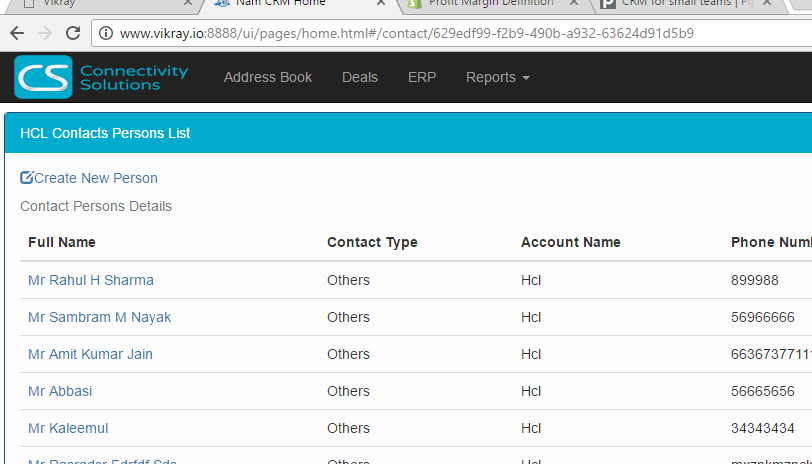The height and width of the screenshot is (464, 812).
Task: Close the Profit Margin Definition tab
Action: (576, 3)
